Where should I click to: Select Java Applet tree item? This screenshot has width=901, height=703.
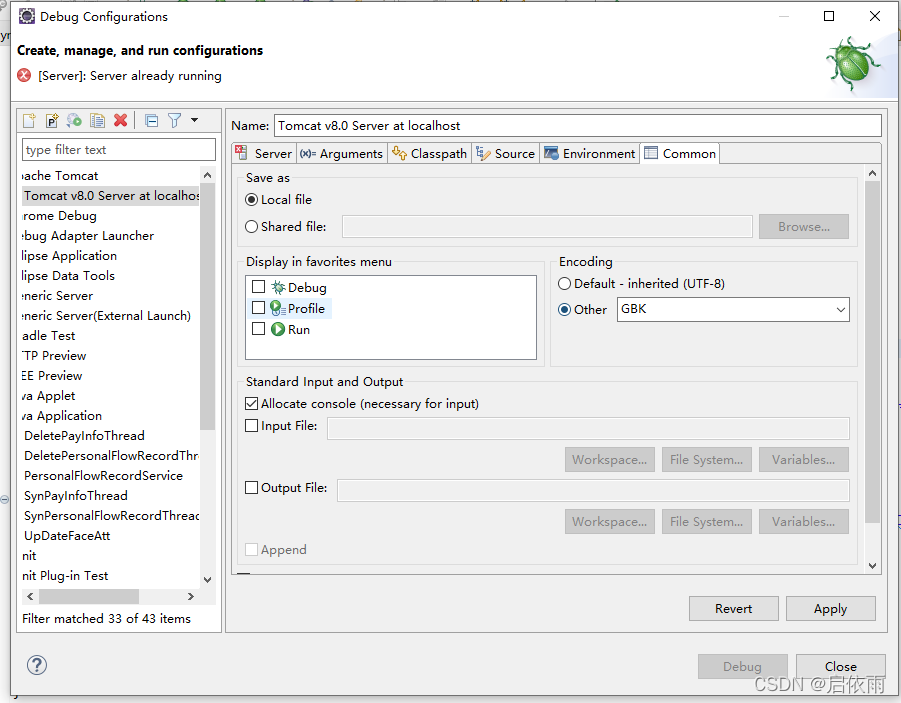tap(49, 395)
